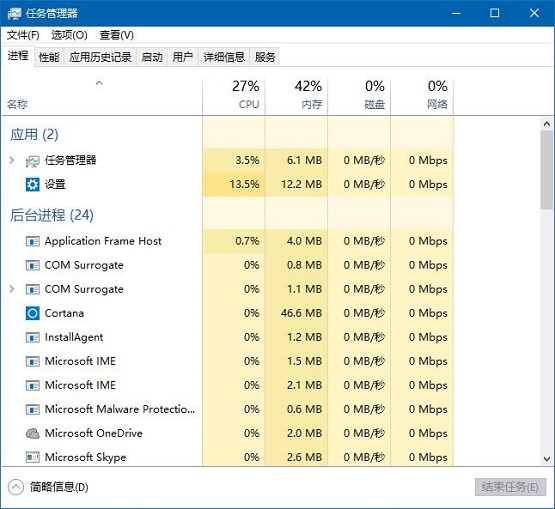Select Application Frame Host row name
Viewport: 555px width, 509px height.
coord(103,241)
